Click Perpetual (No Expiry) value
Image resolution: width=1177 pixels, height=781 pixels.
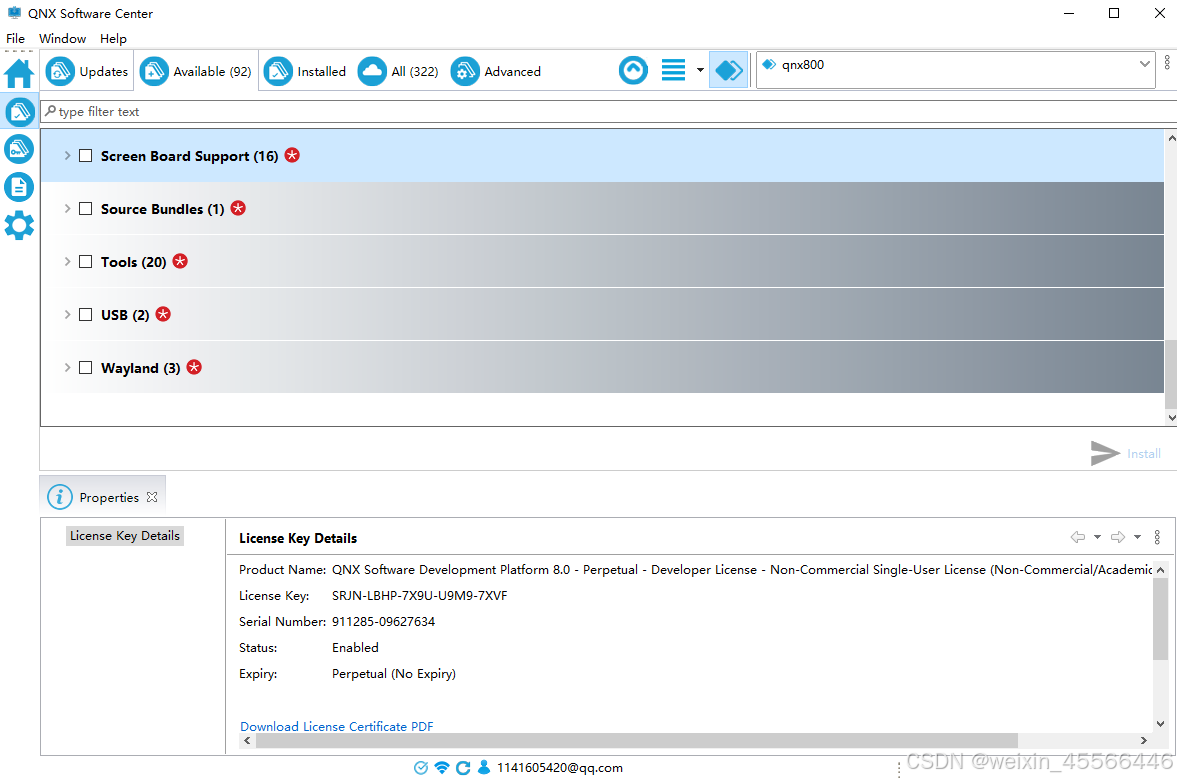click(394, 674)
